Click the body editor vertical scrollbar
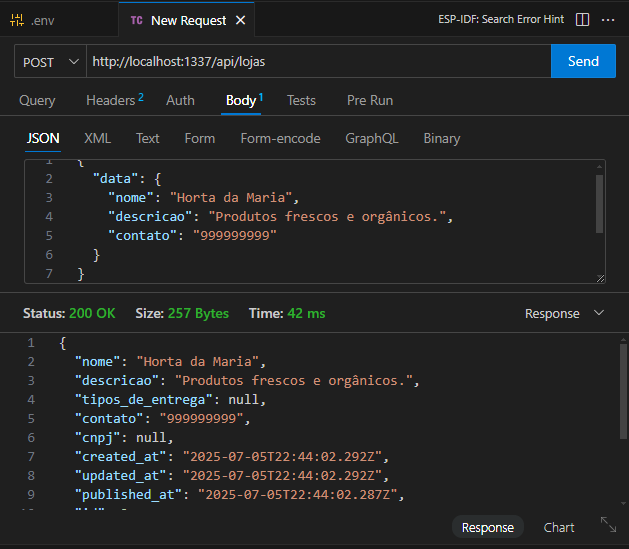Image resolution: width=629 pixels, height=549 pixels. tap(599, 204)
